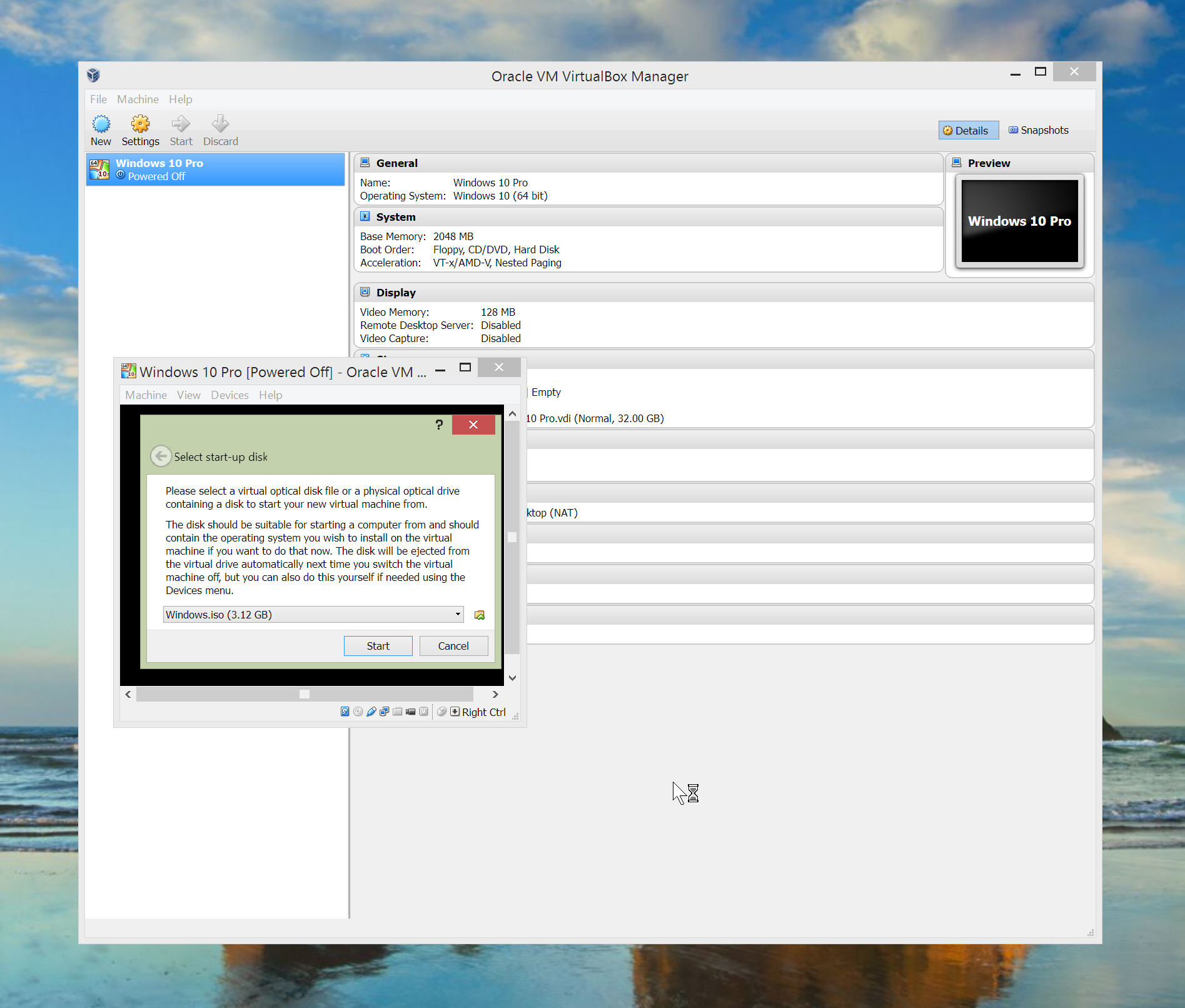Click the VM window title bar icon

point(128,371)
